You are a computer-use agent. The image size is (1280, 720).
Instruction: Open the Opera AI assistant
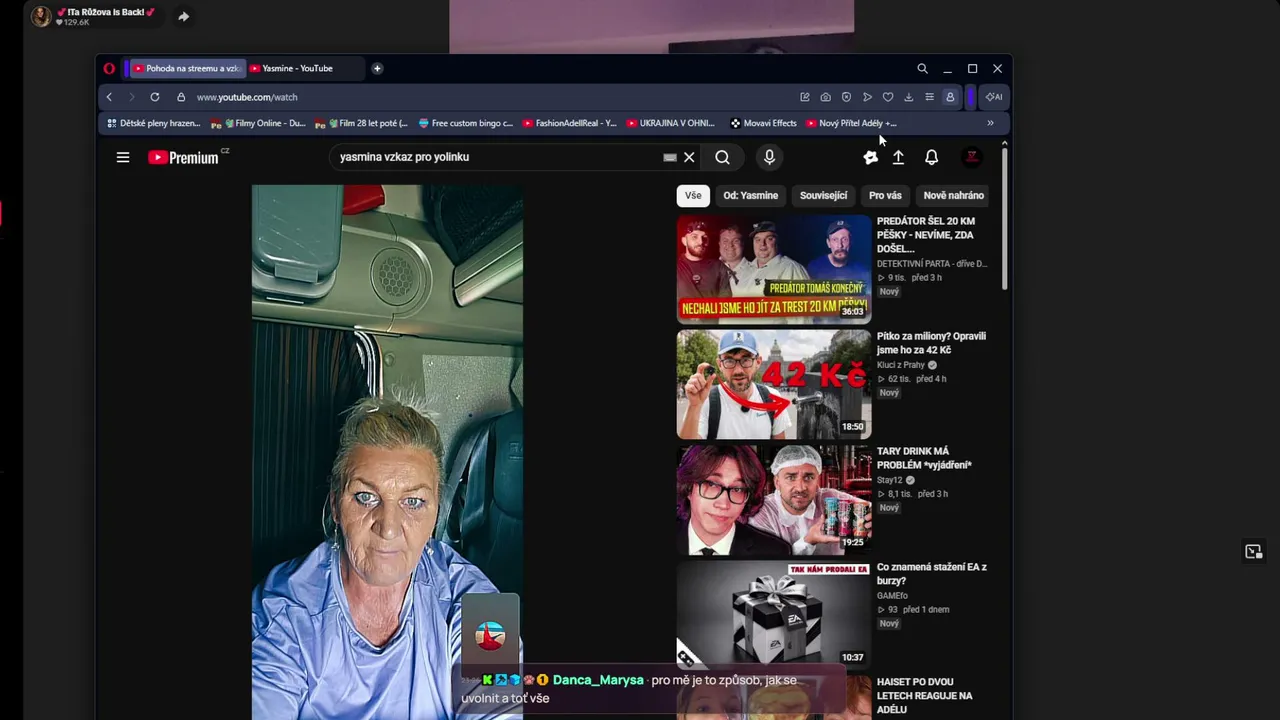click(x=994, y=97)
